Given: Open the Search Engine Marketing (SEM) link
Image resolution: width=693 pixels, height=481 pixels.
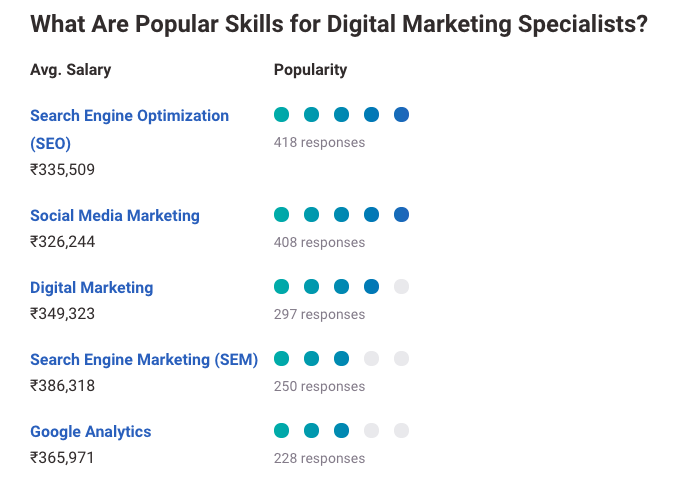Looking at the screenshot, I should (144, 359).
